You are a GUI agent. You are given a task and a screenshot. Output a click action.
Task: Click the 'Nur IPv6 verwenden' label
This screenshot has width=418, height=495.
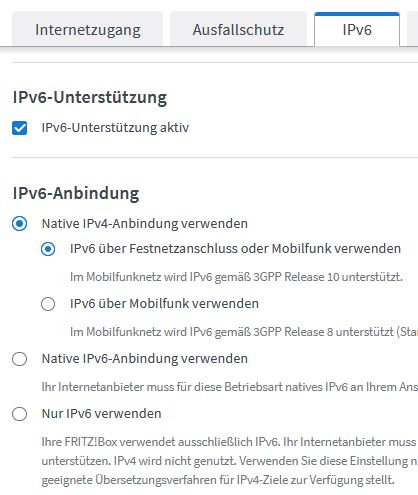pos(101,414)
